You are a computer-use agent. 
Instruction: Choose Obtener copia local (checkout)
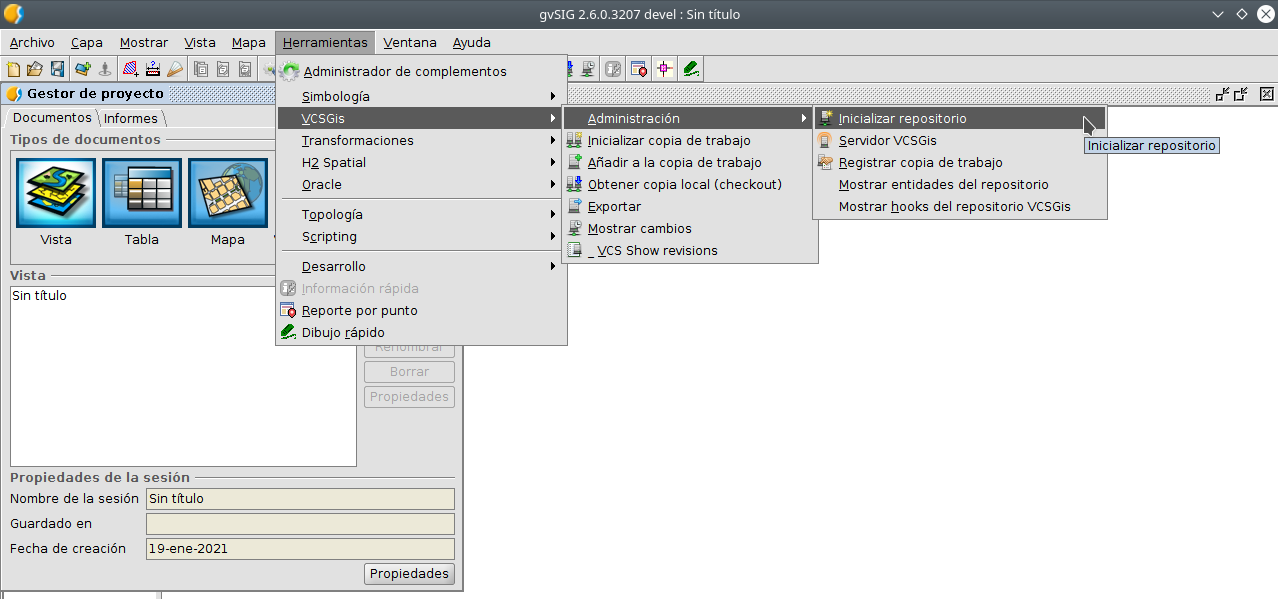pos(689,184)
